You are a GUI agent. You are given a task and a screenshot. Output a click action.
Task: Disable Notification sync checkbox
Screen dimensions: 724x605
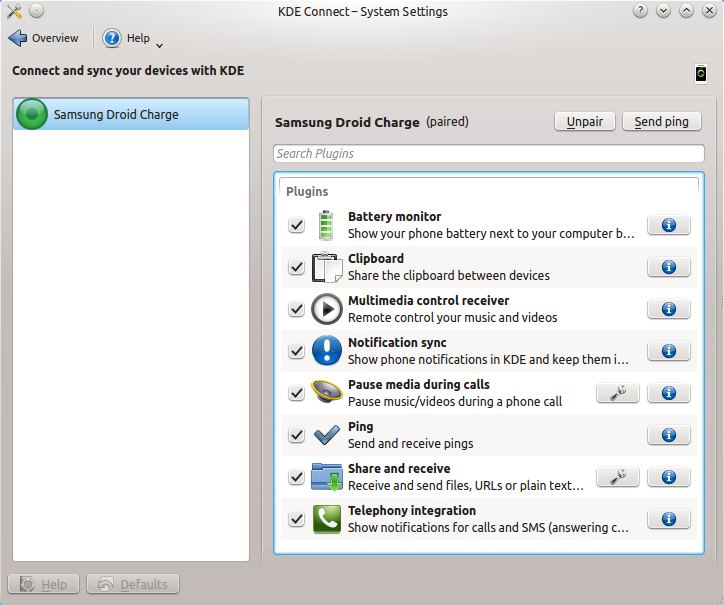[296, 351]
